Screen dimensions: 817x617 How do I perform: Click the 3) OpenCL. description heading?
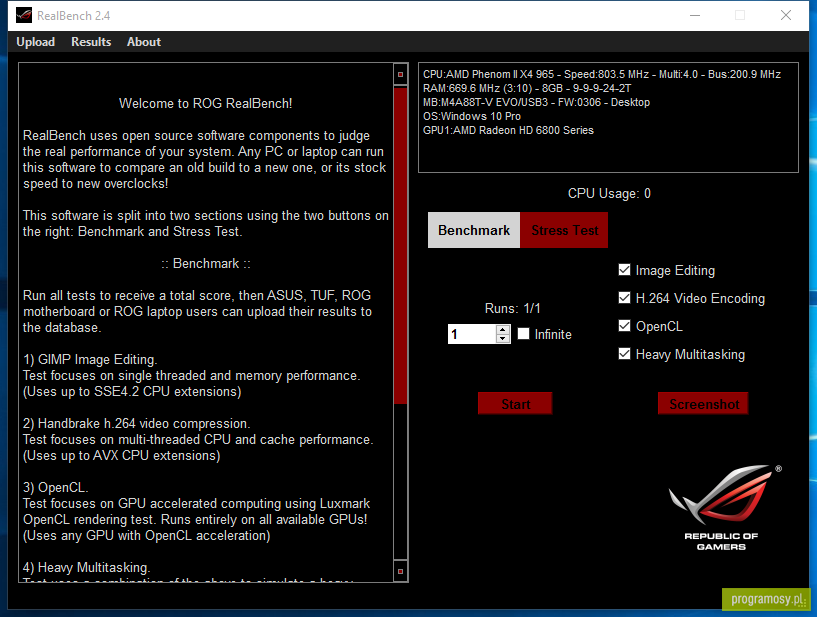coord(56,488)
